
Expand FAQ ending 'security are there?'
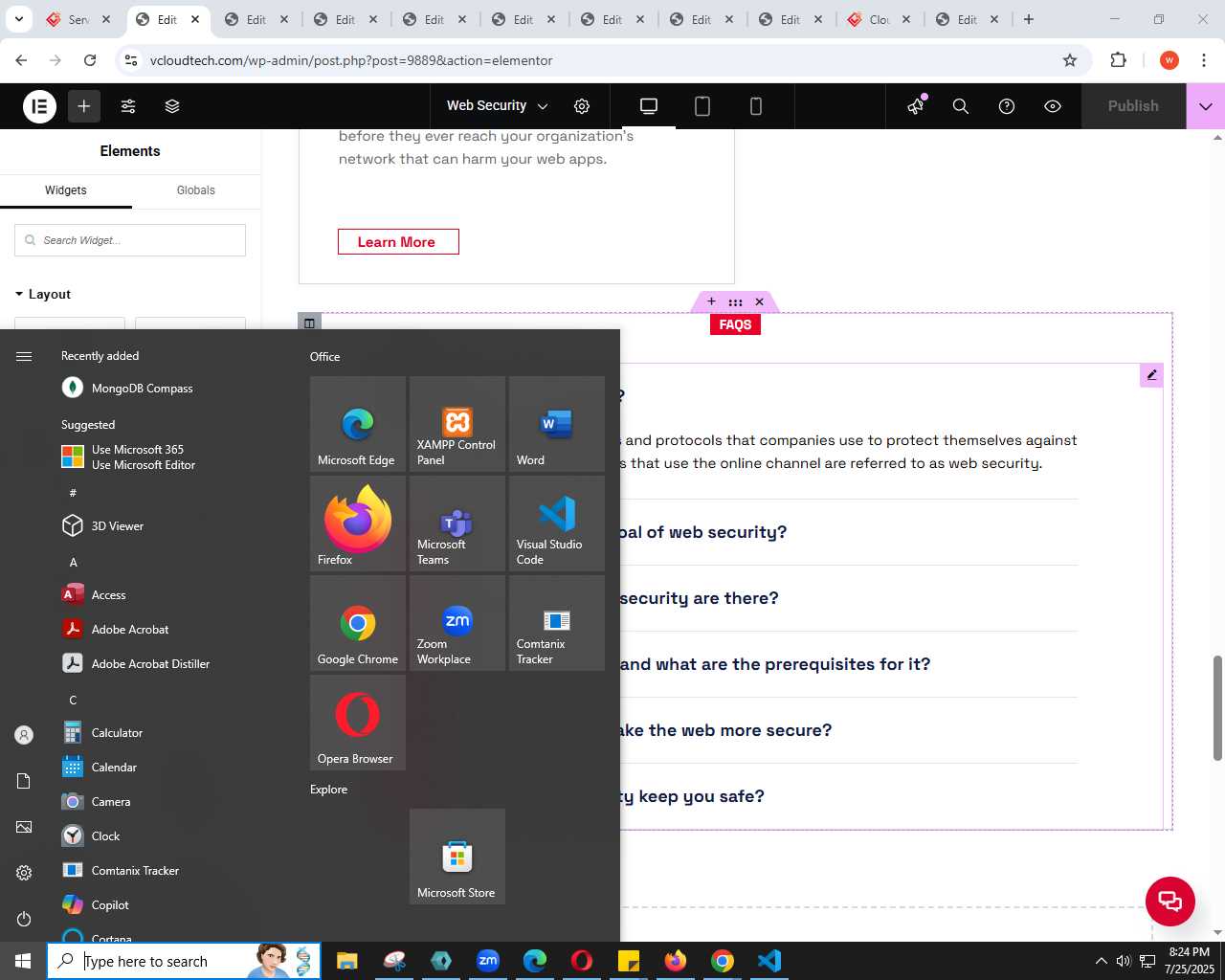click(700, 598)
